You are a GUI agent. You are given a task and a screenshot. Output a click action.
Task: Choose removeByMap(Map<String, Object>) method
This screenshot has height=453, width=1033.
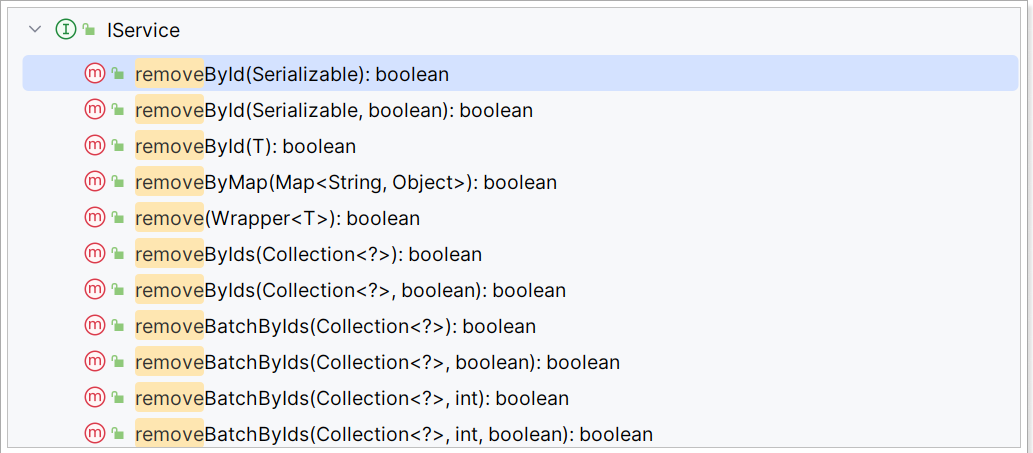click(x=346, y=182)
